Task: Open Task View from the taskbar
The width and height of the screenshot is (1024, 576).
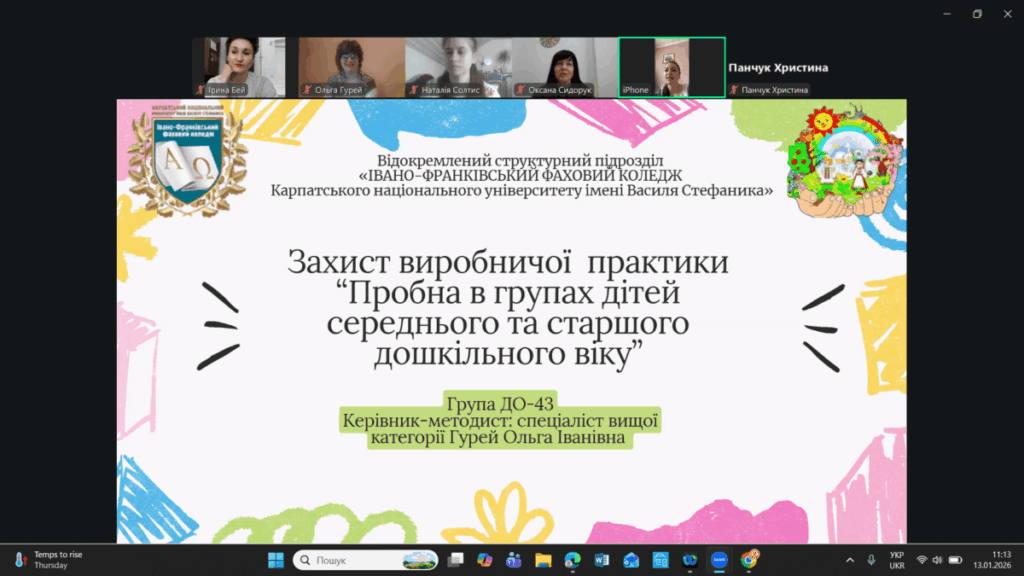Action: coord(456,560)
